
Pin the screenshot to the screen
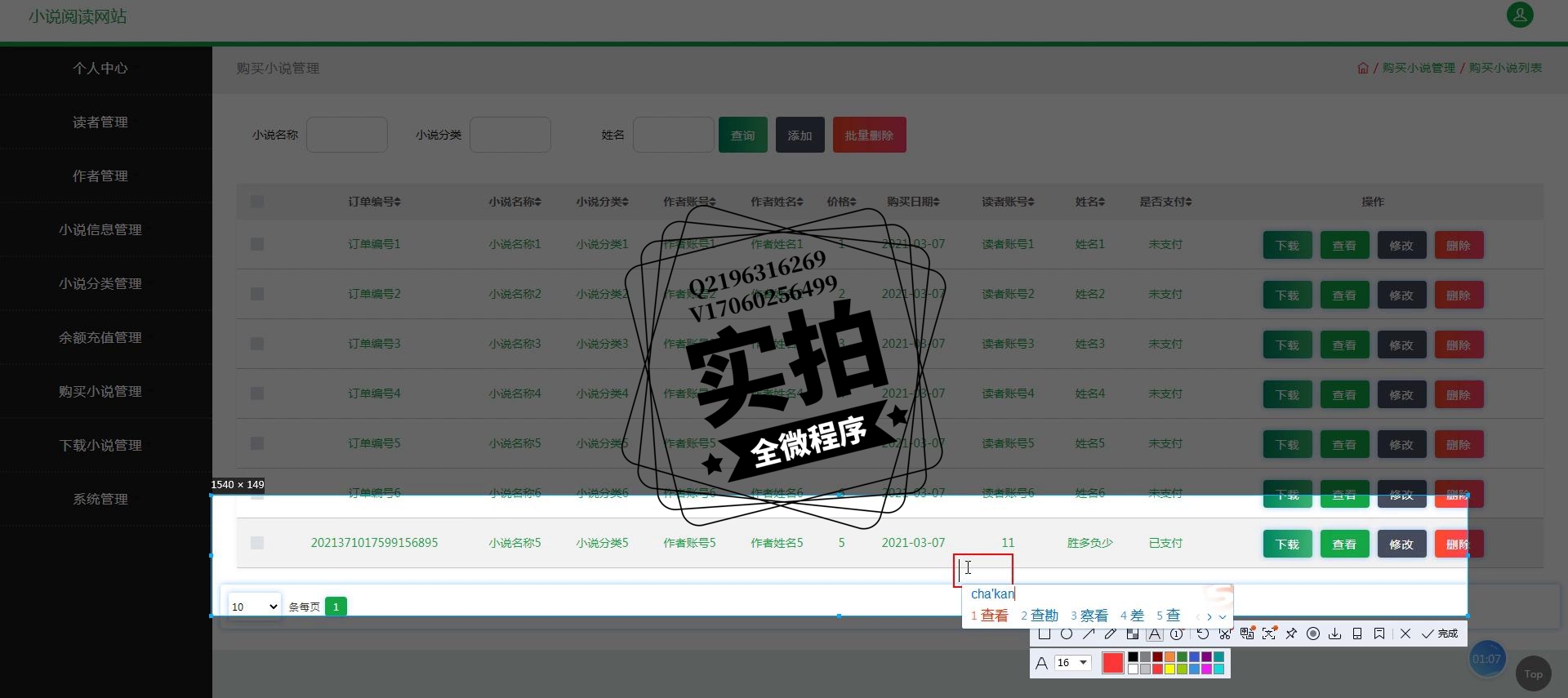coord(1291,634)
